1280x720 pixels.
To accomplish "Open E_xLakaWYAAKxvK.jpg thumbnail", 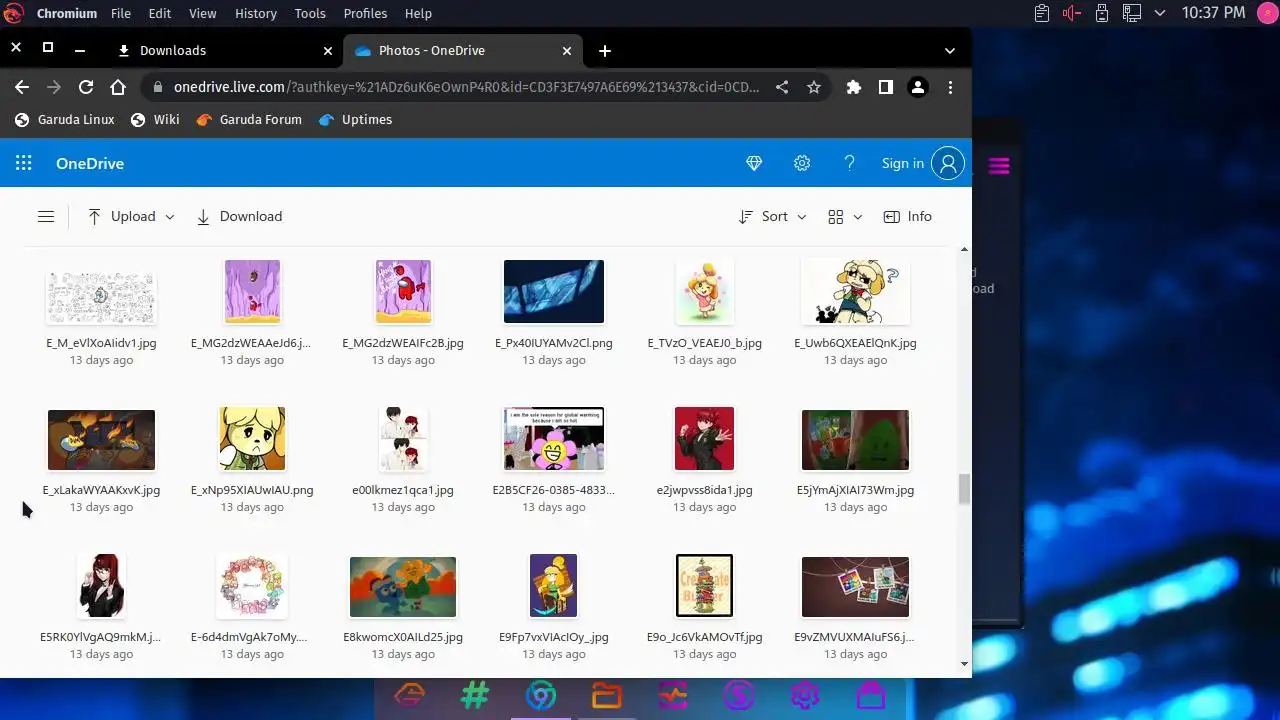I will pos(101,439).
